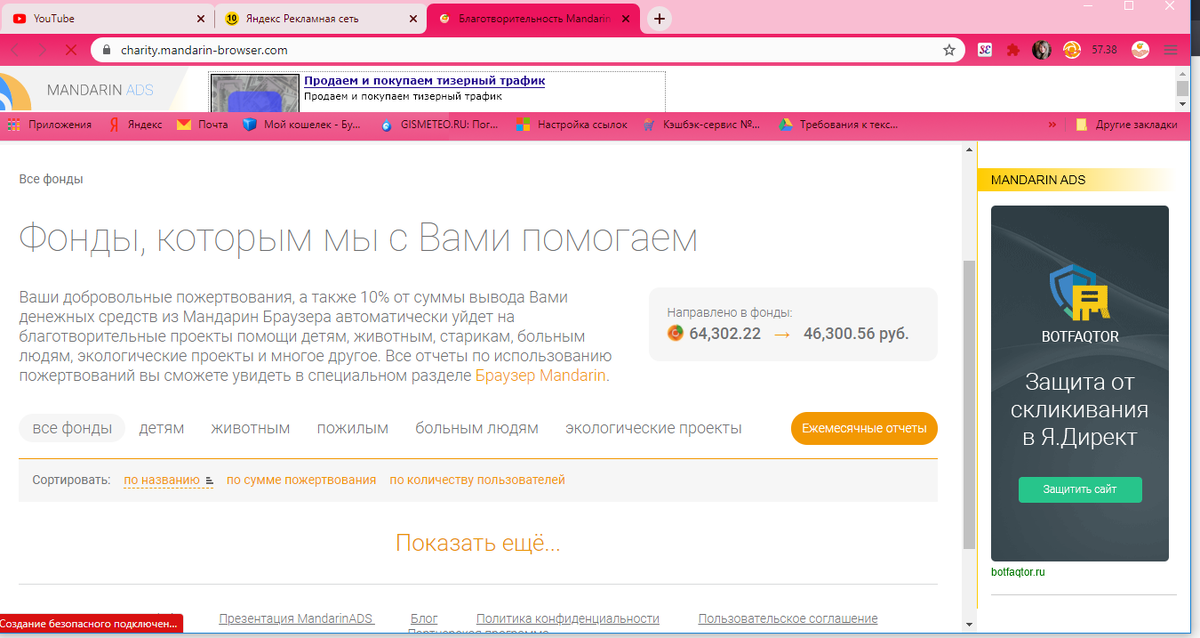This screenshot has height=638, width=1200.
Task: Click Показать ещё... to load more
Action: (478, 543)
